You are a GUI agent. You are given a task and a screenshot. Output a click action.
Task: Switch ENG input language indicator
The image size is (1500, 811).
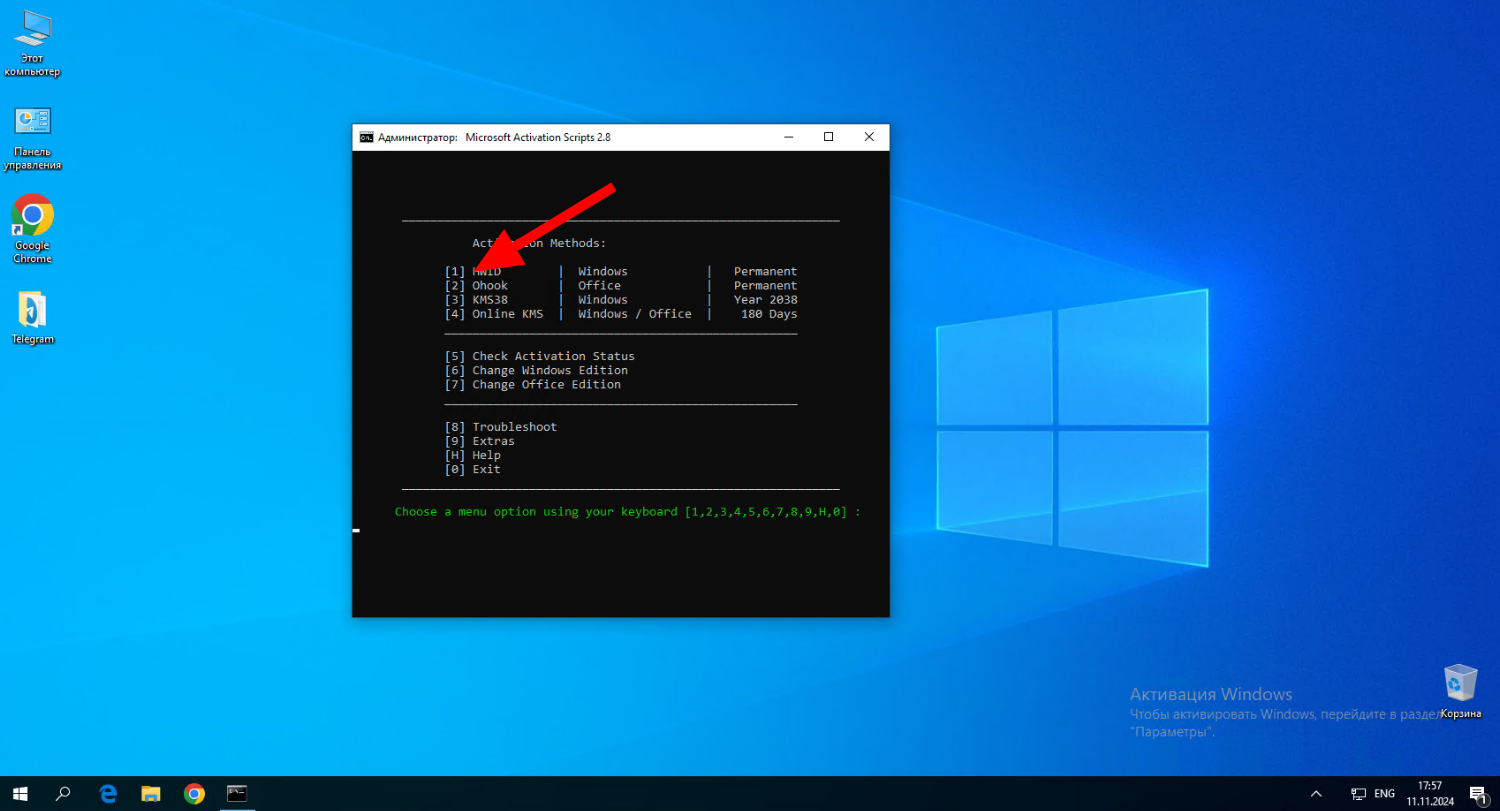[x=1385, y=794]
